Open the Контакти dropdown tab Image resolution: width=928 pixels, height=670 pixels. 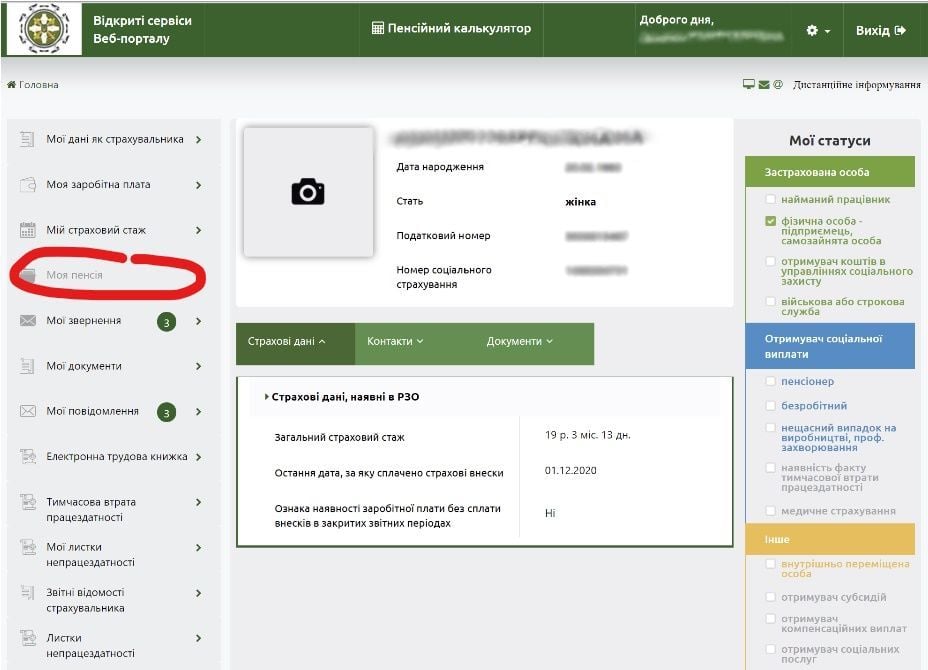point(395,342)
